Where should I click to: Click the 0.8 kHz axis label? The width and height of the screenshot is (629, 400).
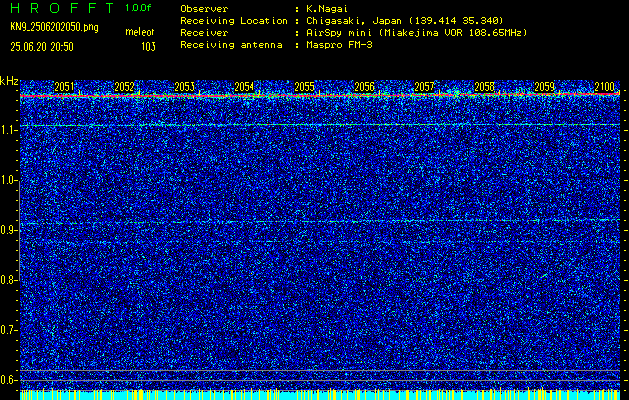click(8, 280)
